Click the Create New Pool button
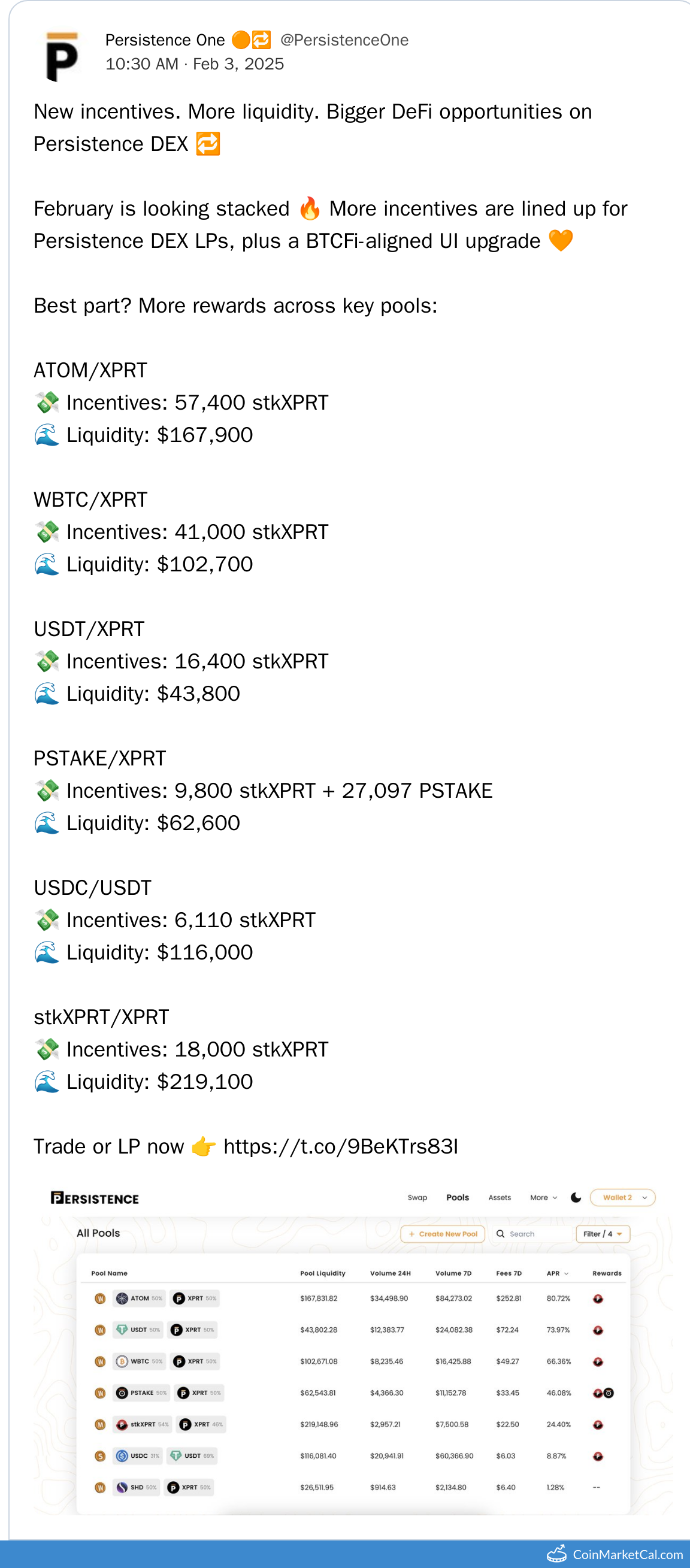 pos(443,1234)
